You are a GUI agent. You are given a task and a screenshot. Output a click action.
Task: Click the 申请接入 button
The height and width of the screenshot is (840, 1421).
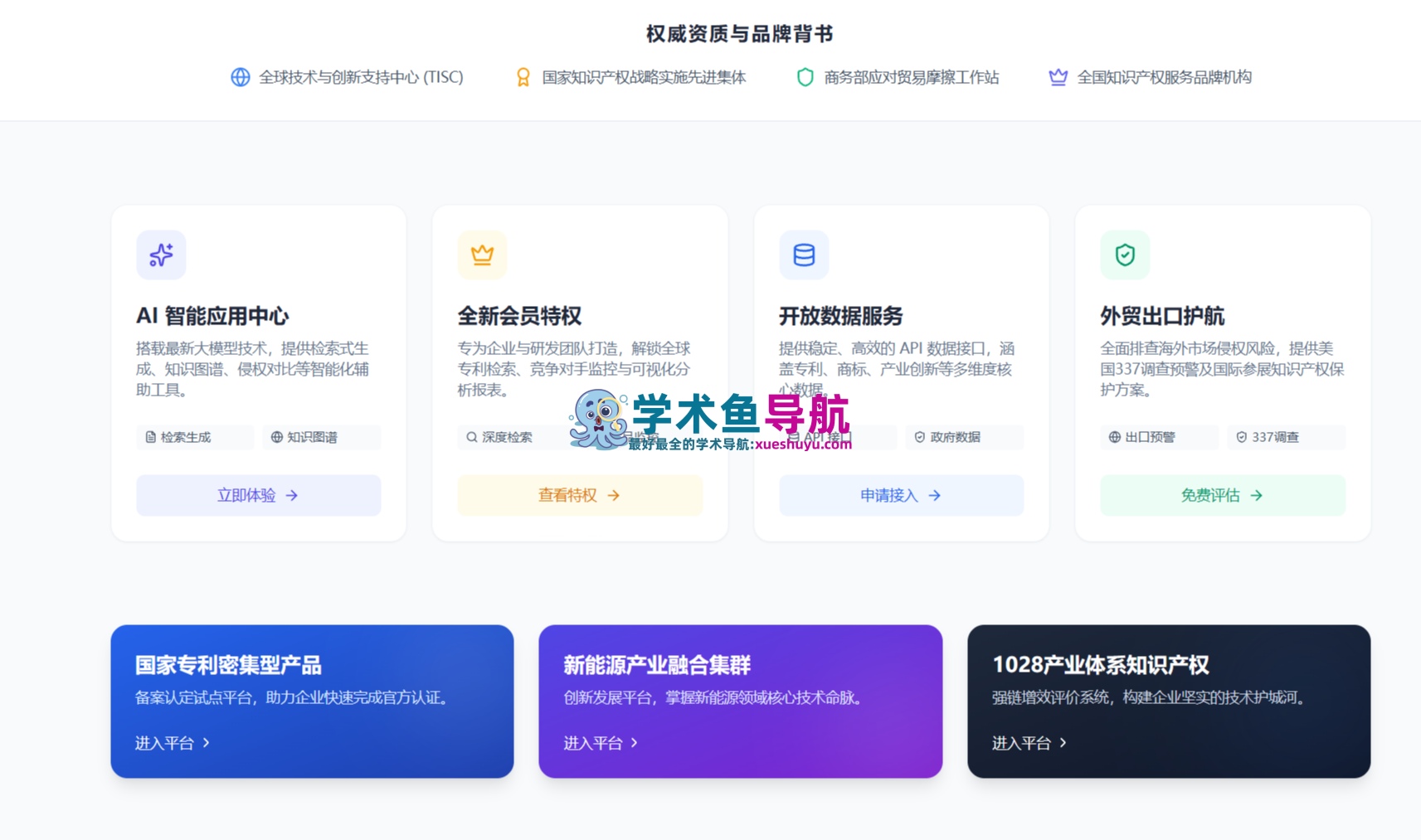[902, 495]
